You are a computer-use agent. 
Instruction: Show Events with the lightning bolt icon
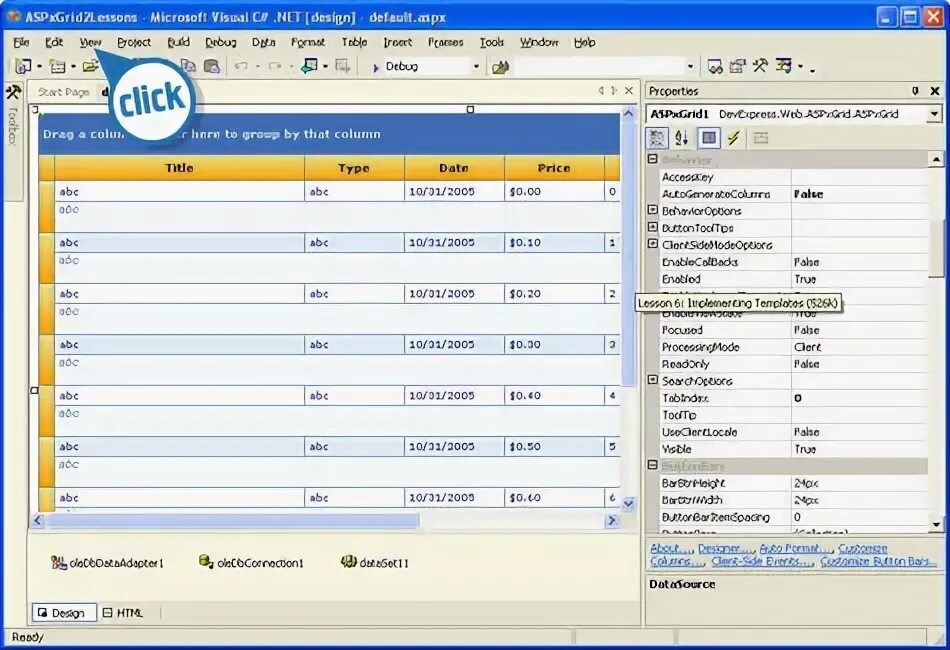tap(734, 138)
